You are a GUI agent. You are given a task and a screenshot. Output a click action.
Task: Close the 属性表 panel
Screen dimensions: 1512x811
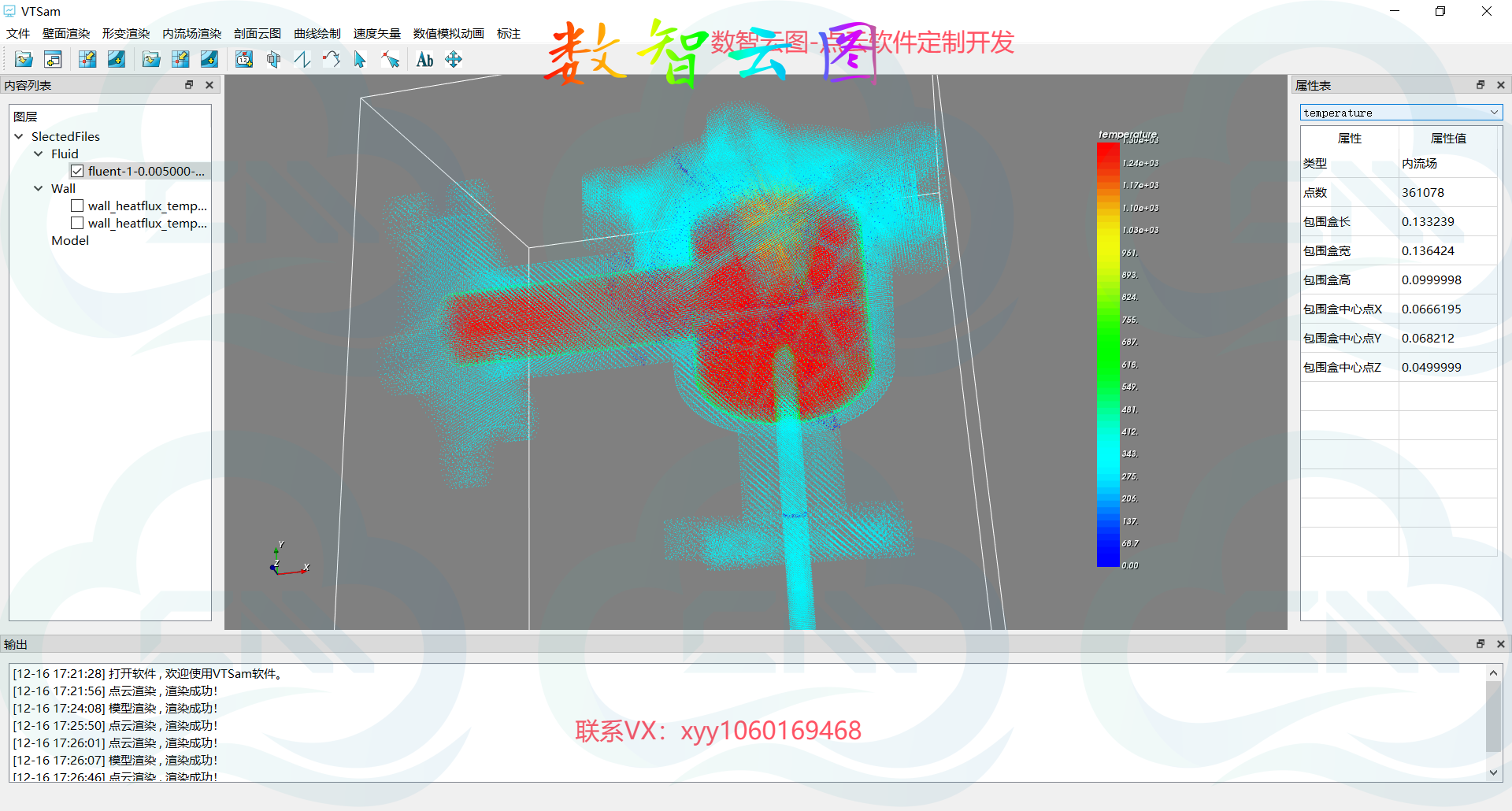[1500, 85]
